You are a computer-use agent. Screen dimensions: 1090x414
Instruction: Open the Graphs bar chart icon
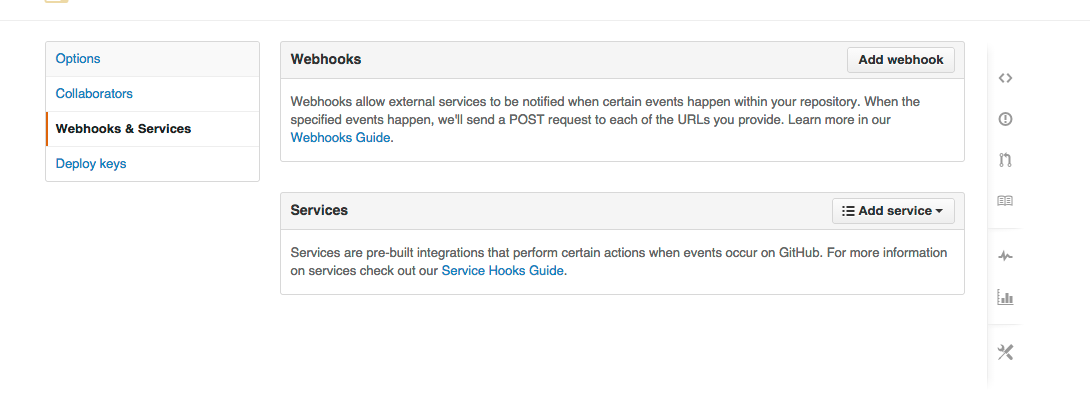click(x=1005, y=297)
